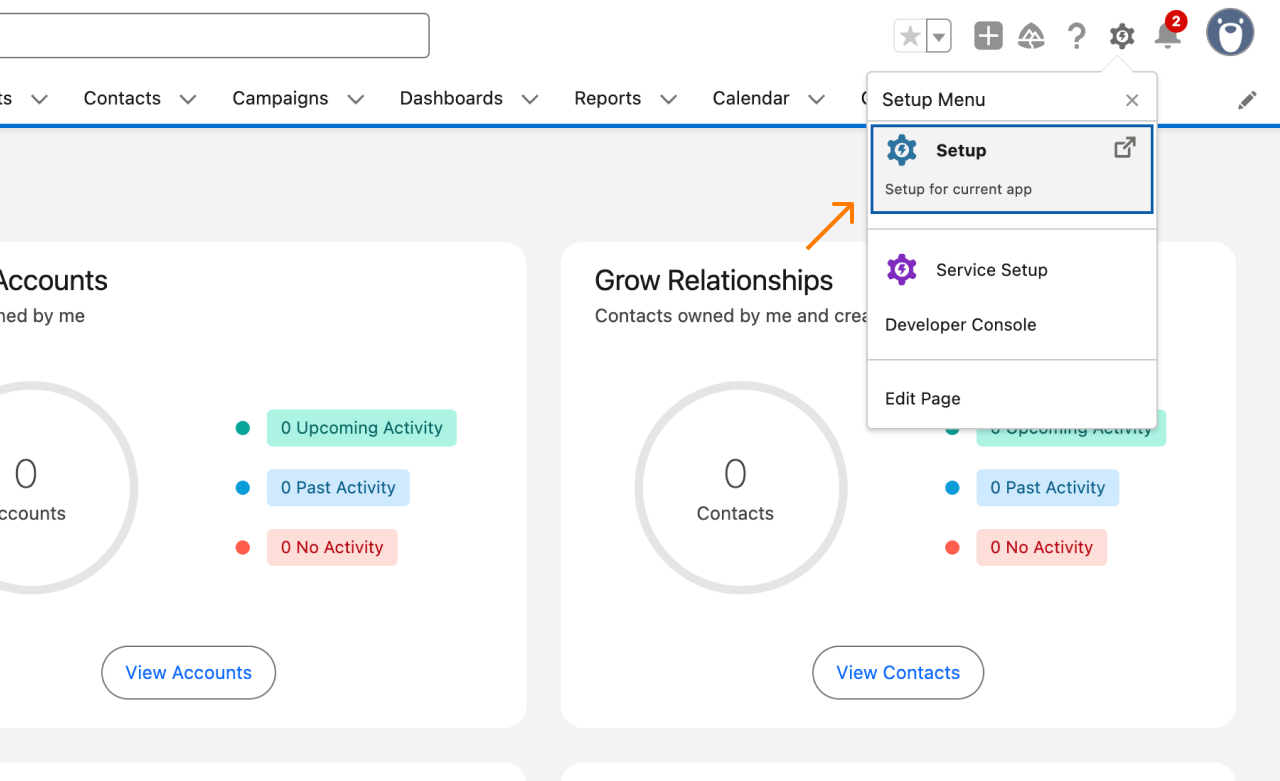Viewport: 1280px width, 781px height.
Task: Choose Edit Page in Setup Menu
Action: coord(1012,398)
